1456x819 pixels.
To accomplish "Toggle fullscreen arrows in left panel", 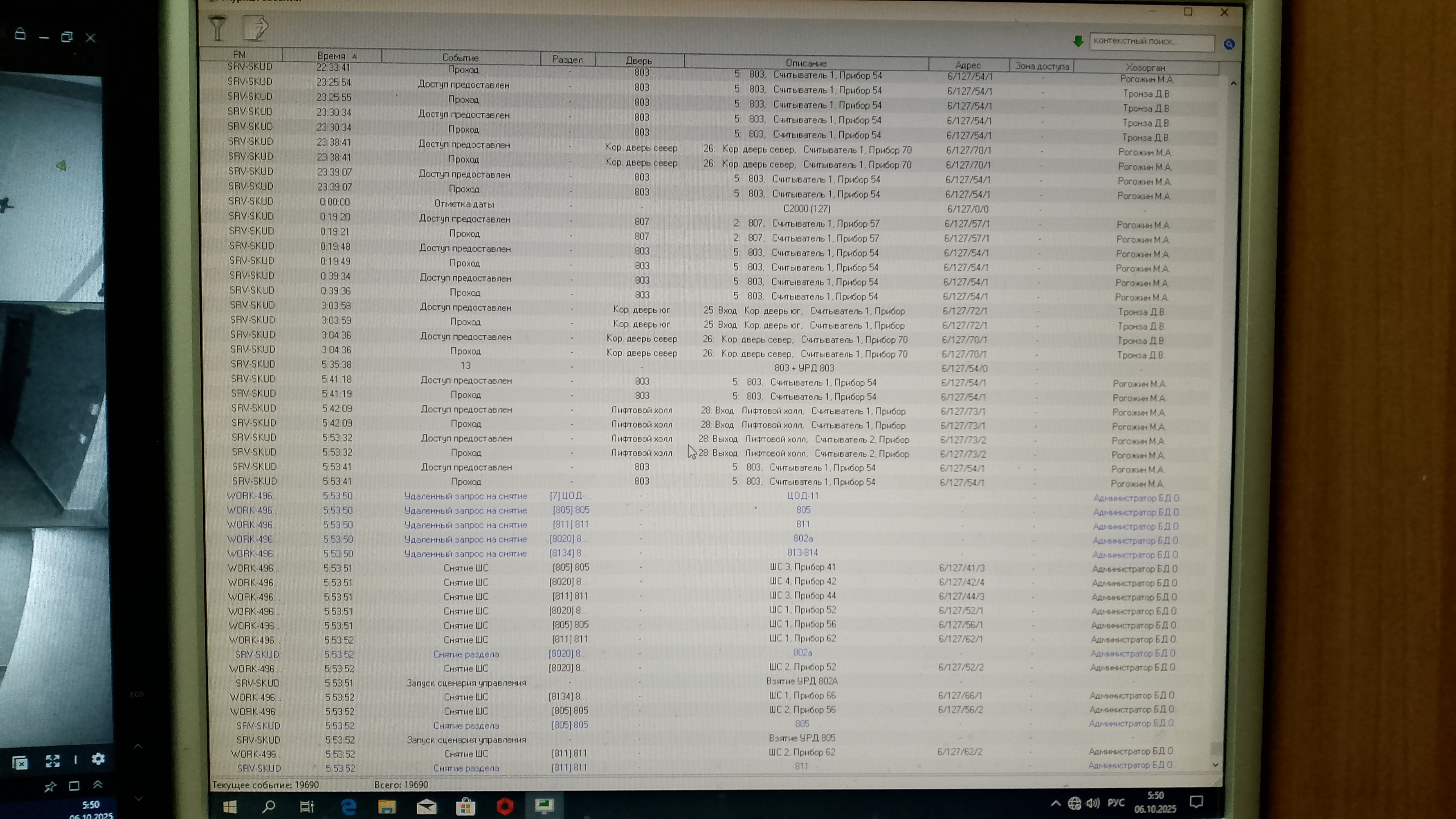I will pos(53,761).
